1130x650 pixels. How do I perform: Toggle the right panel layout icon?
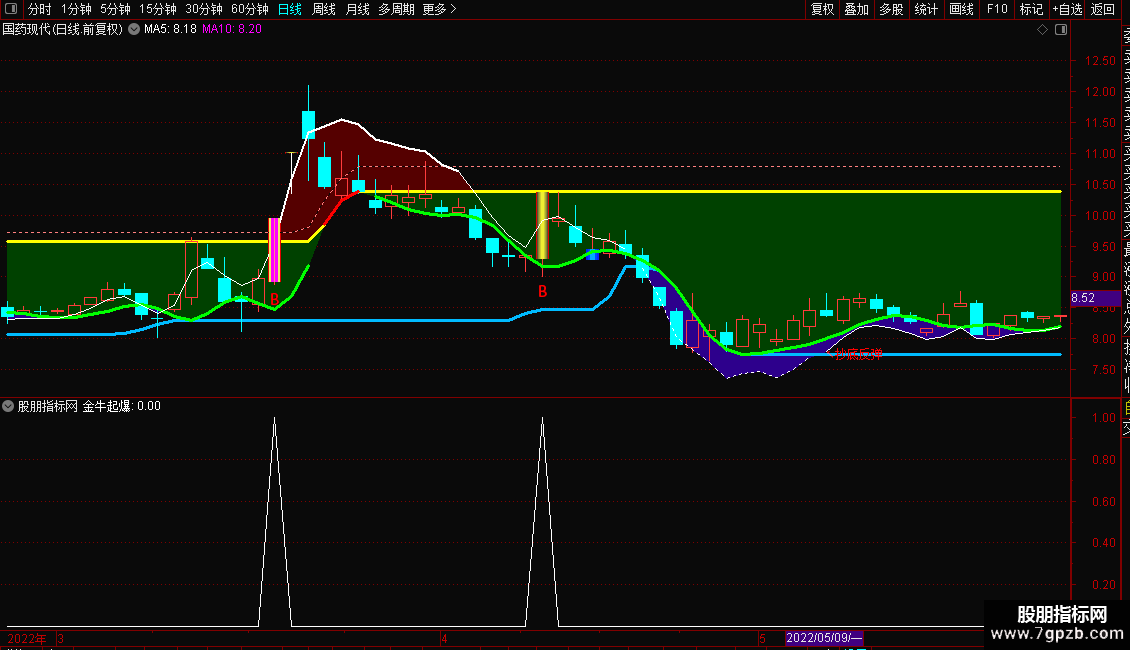pyautogui.click(x=1061, y=30)
